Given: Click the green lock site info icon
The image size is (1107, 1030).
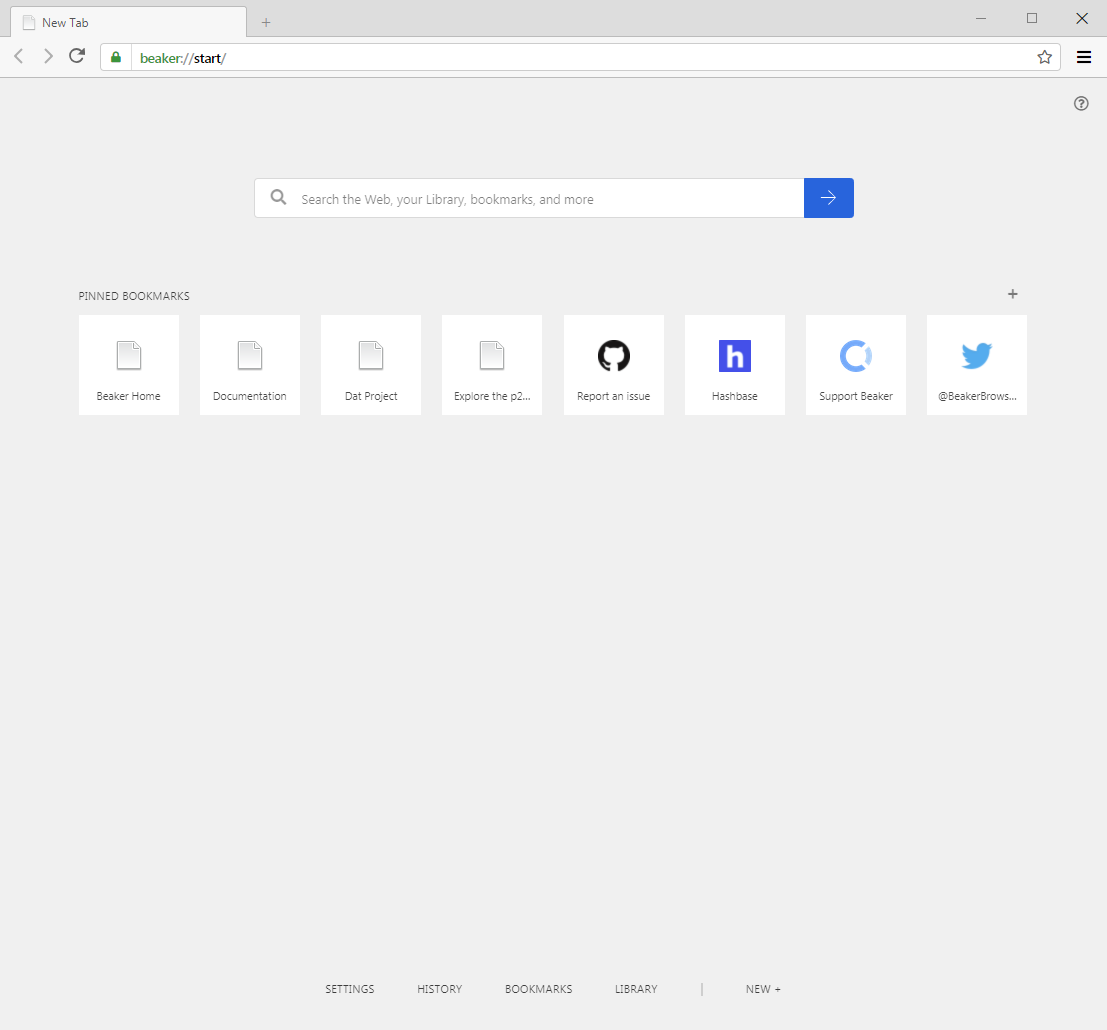Looking at the screenshot, I should (x=116, y=57).
